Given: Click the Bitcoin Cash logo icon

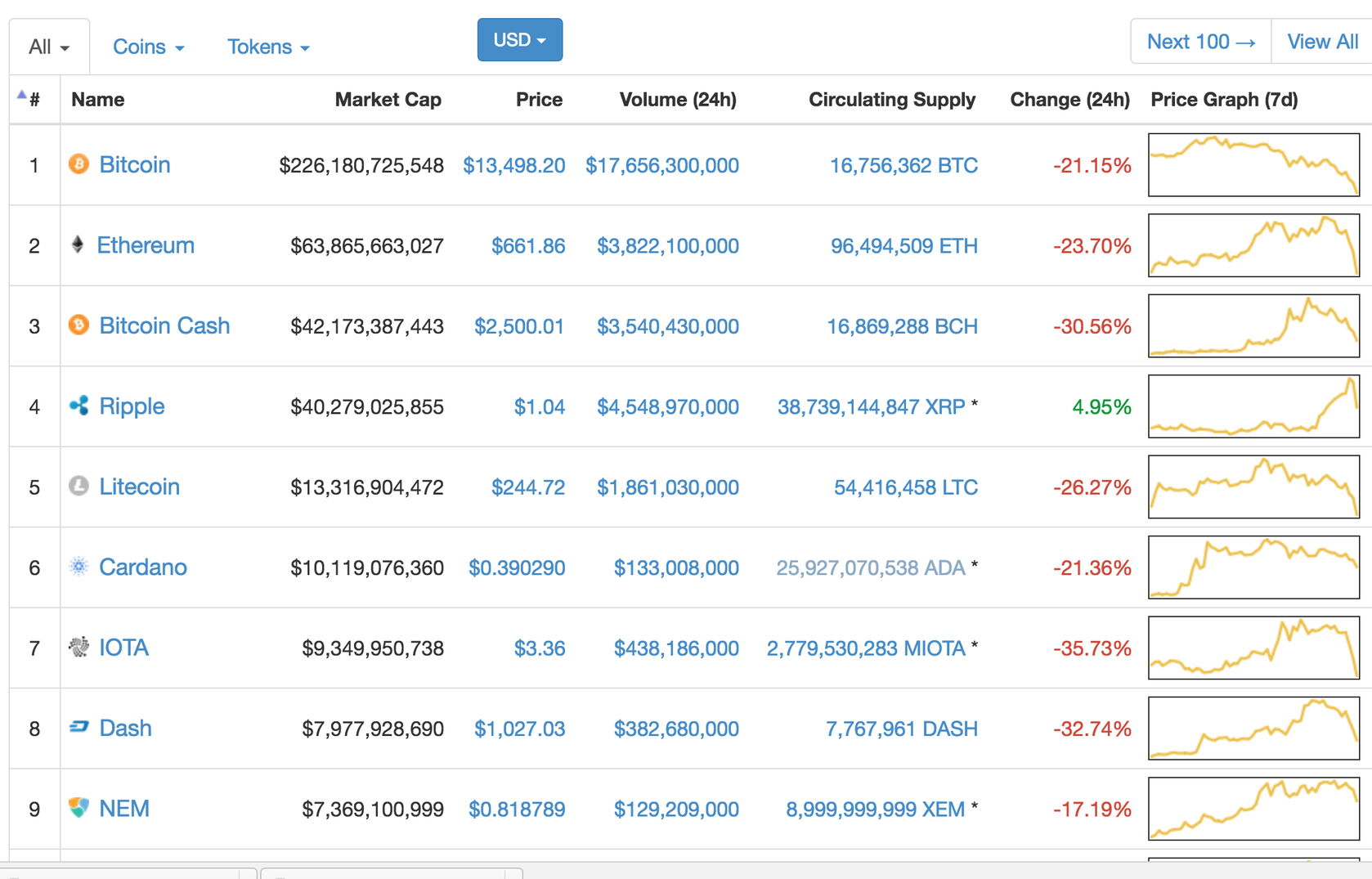Looking at the screenshot, I should click(78, 325).
